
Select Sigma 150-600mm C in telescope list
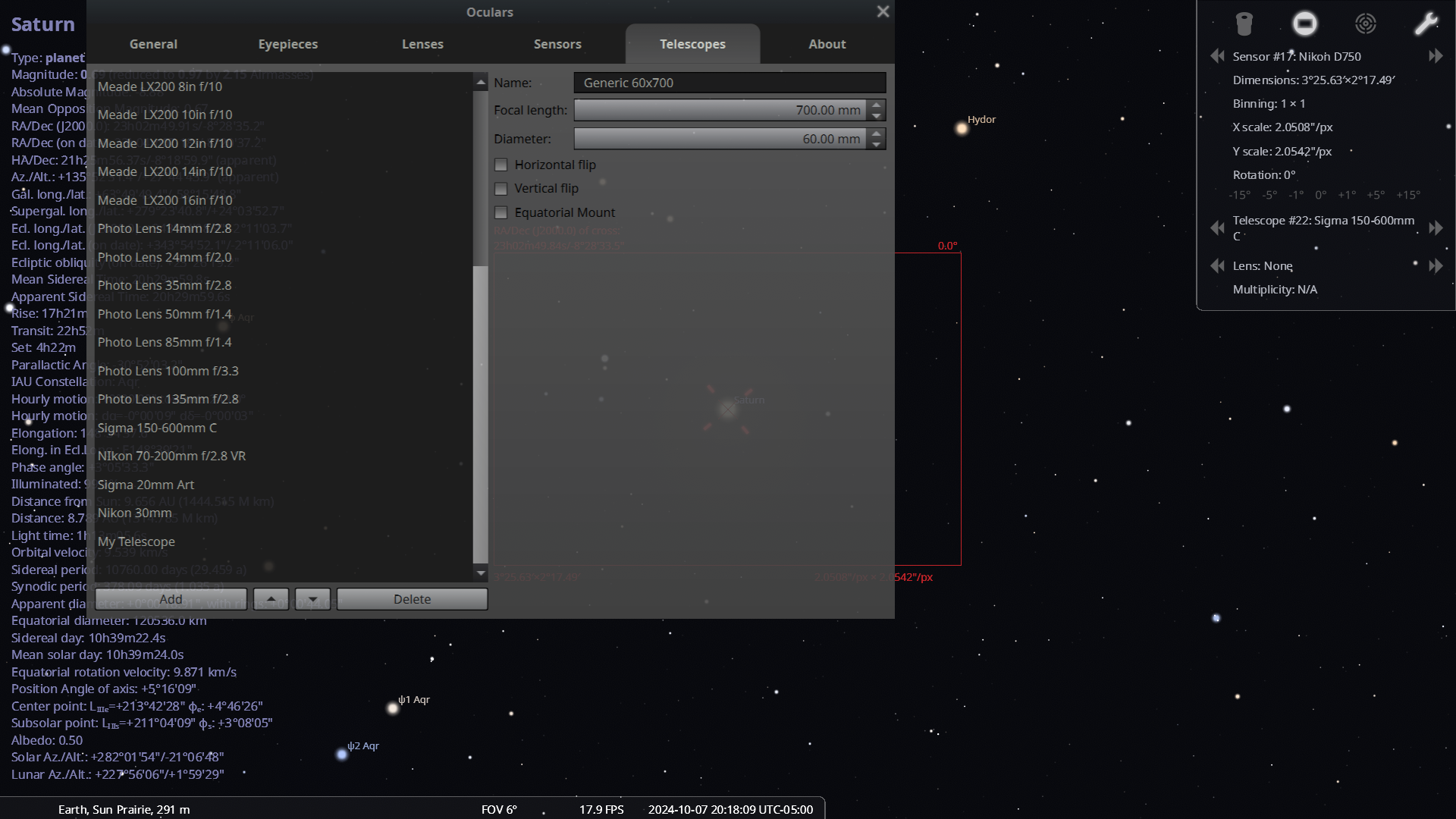[157, 428]
